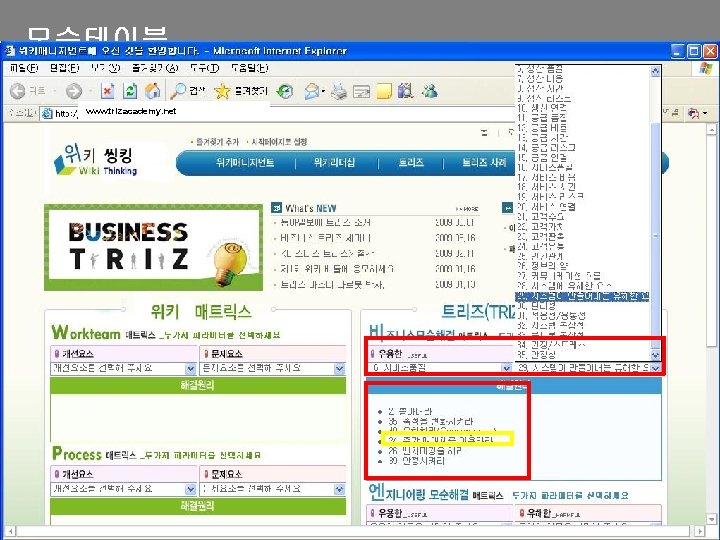Click principle 30 in the solution results list
This screenshot has height=540, width=720.
417,461
